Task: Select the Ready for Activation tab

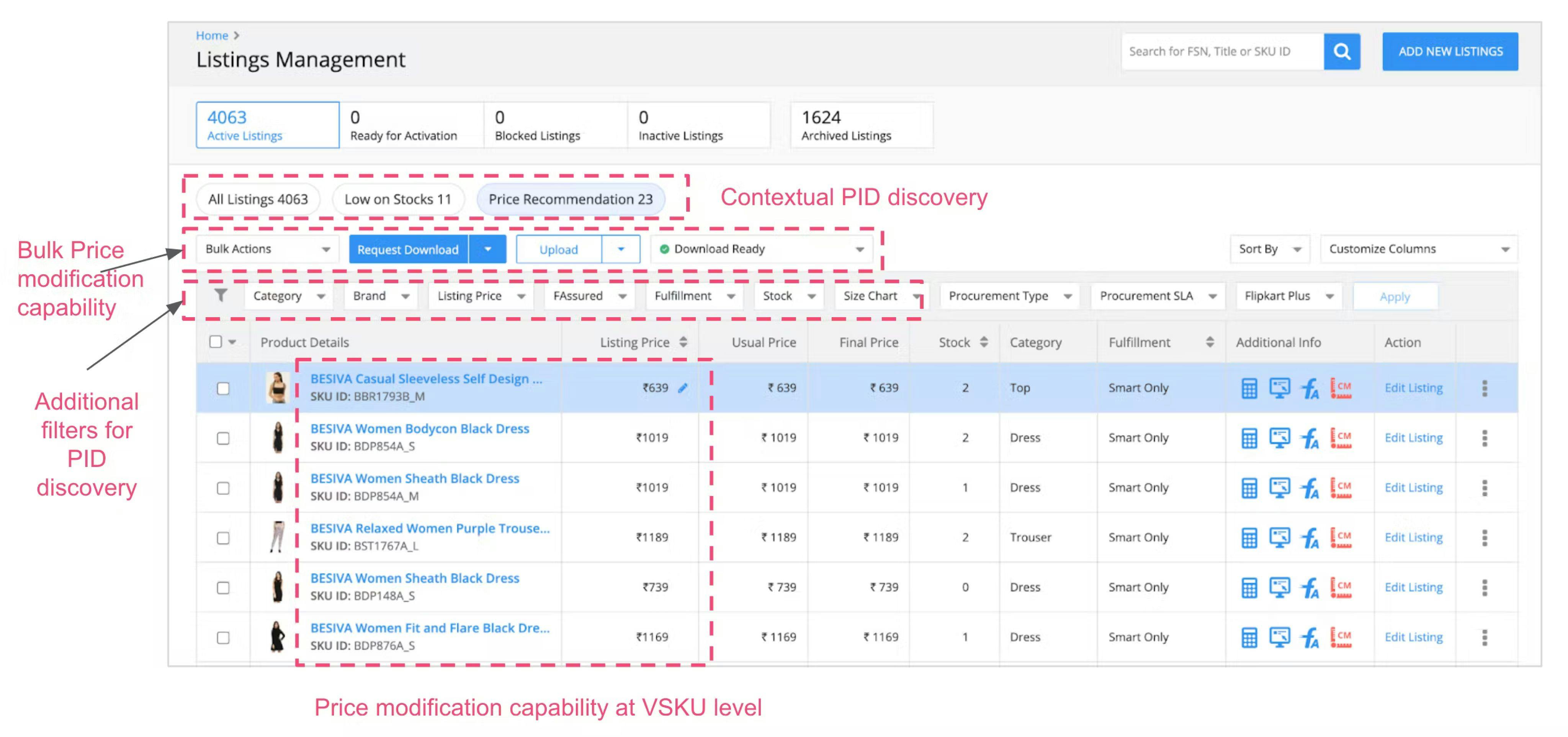Action: coord(412,125)
